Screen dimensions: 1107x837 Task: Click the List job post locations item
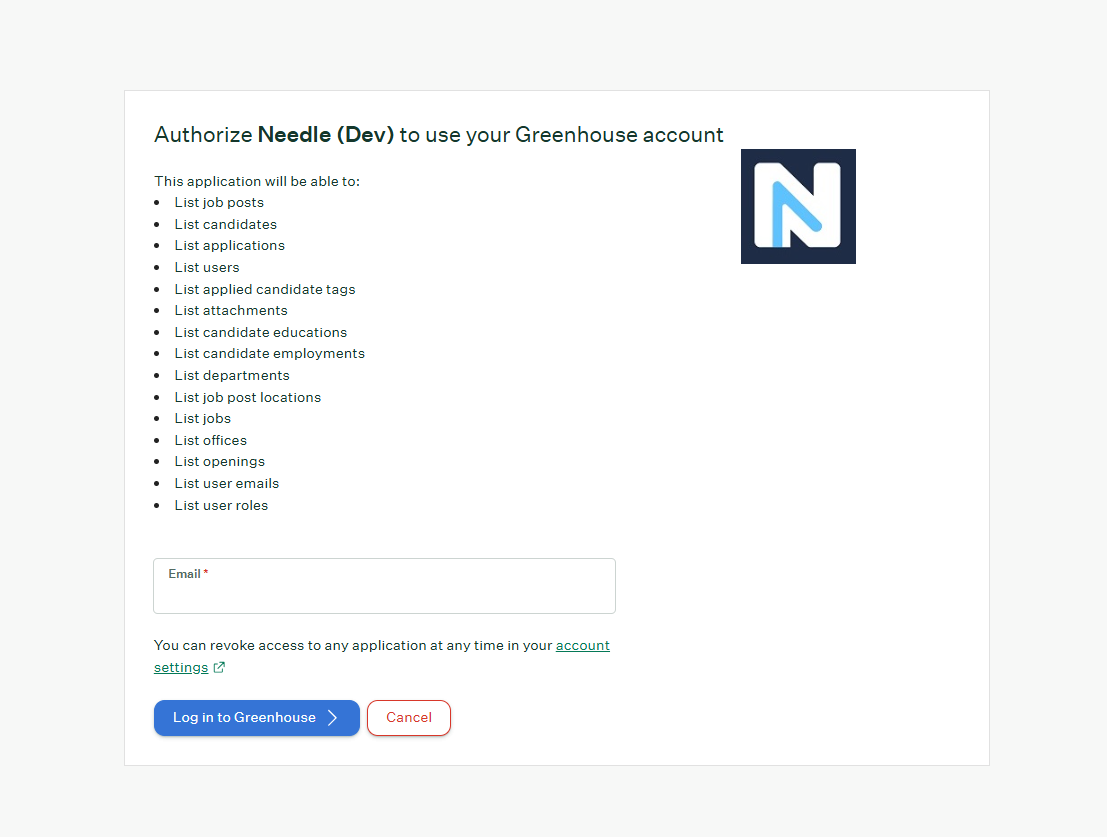click(x=248, y=398)
